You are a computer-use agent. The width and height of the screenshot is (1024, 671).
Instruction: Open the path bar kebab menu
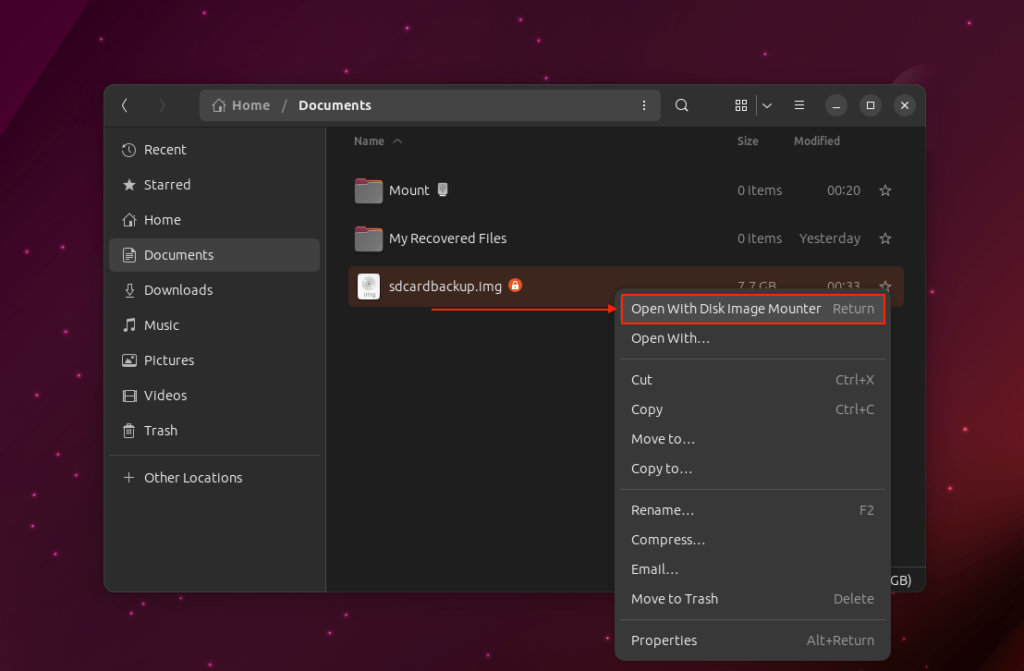644,105
